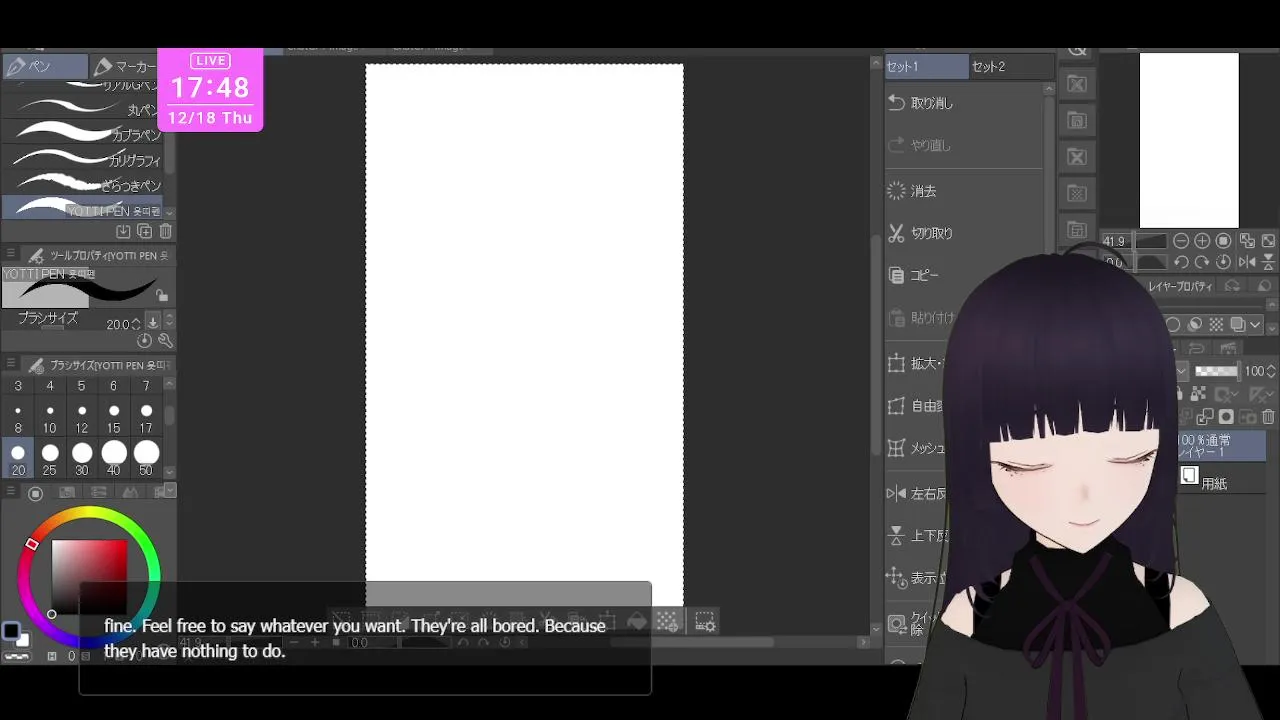Click 貼り付け paste in quick access
The image size is (1280, 720).
921,318
